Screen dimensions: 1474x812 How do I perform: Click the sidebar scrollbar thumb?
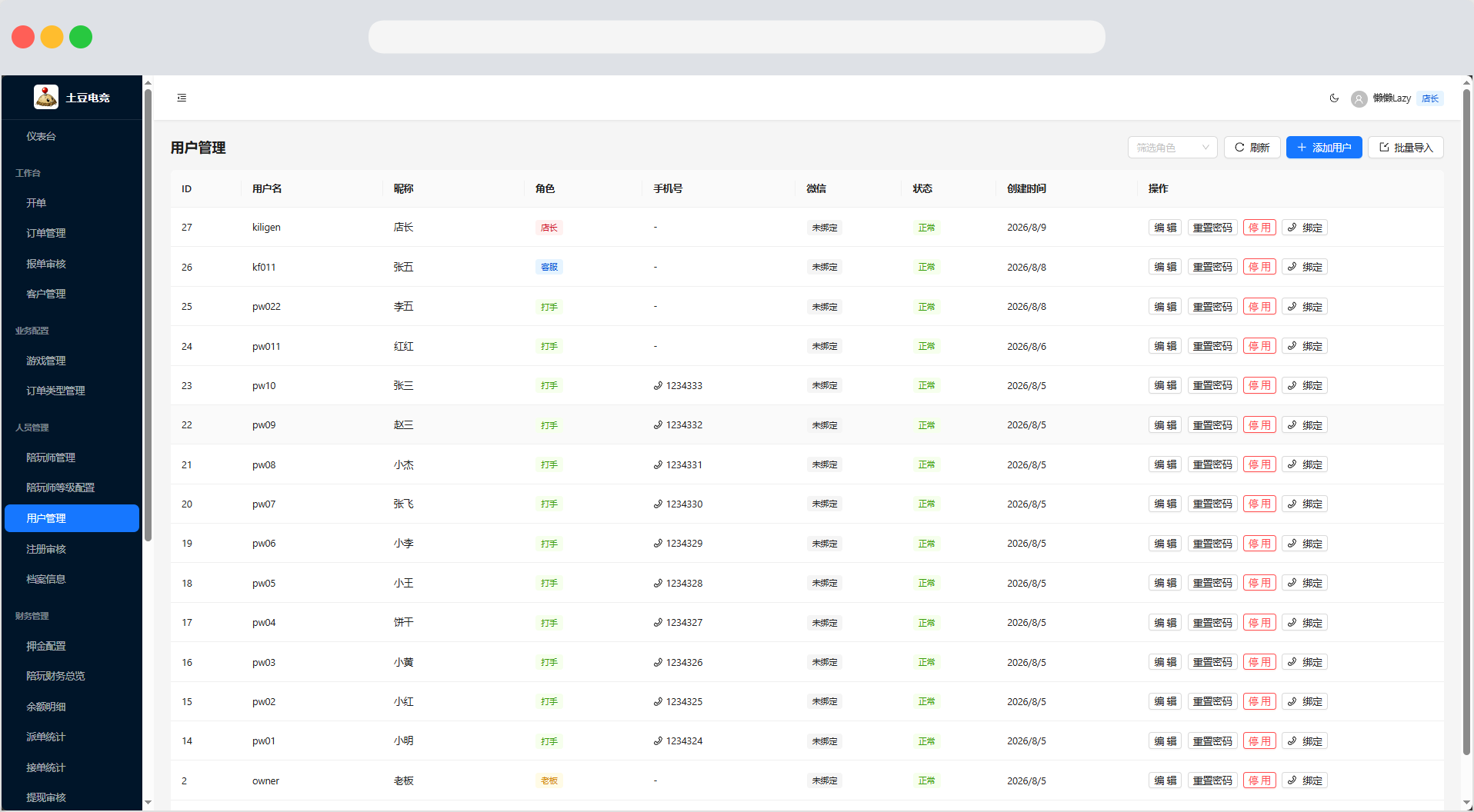click(148, 315)
